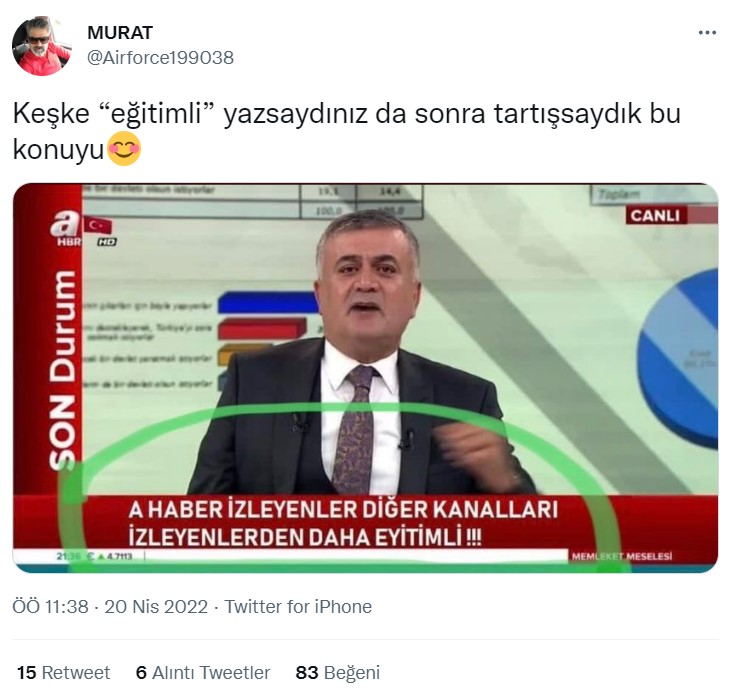Viewport: 734px width, 698px height.
Task: Click the HD badge under the logo
Action: tap(107, 242)
